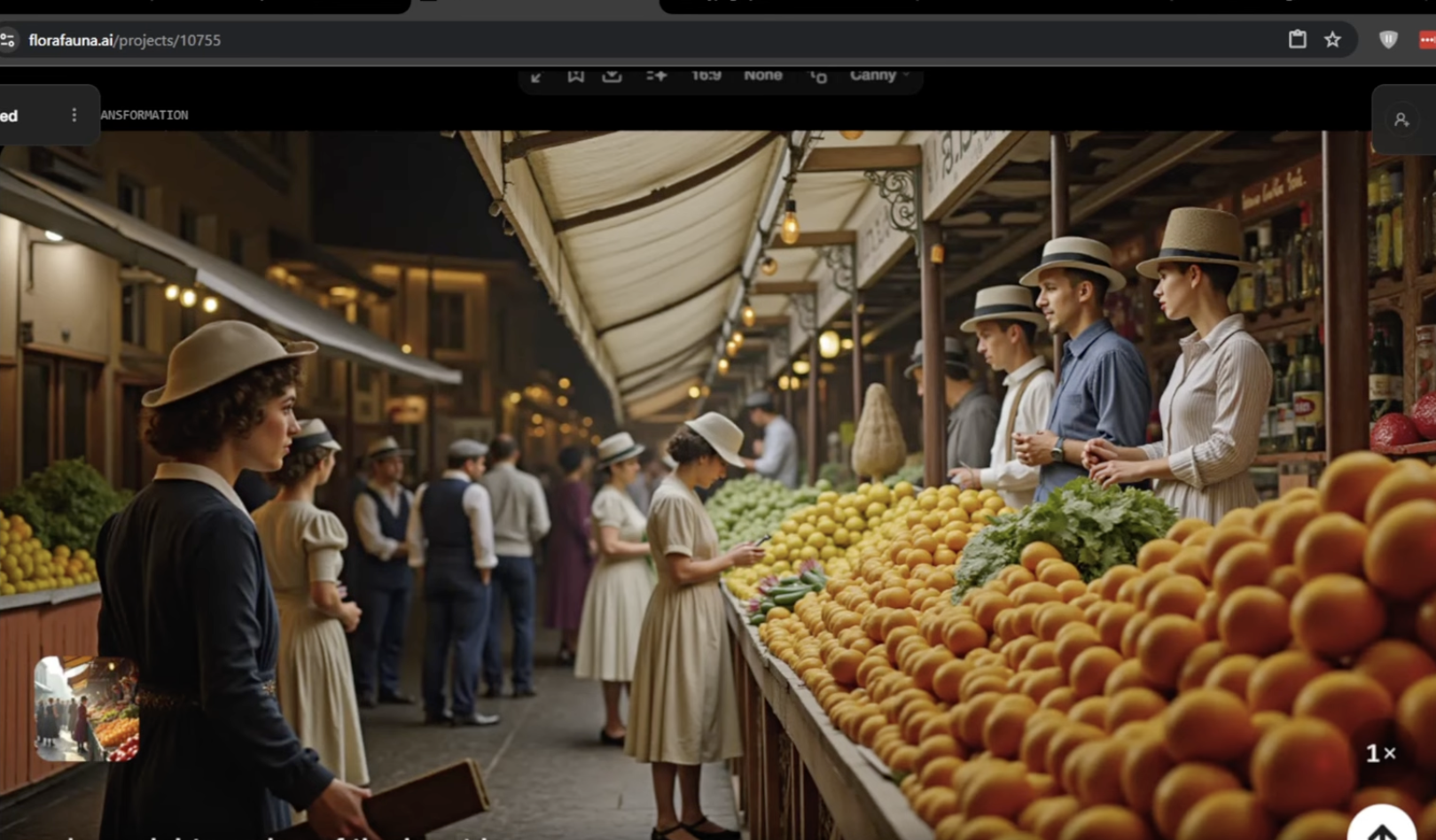
Task: Click the transform shapes icon beside Canny
Action: (818, 76)
